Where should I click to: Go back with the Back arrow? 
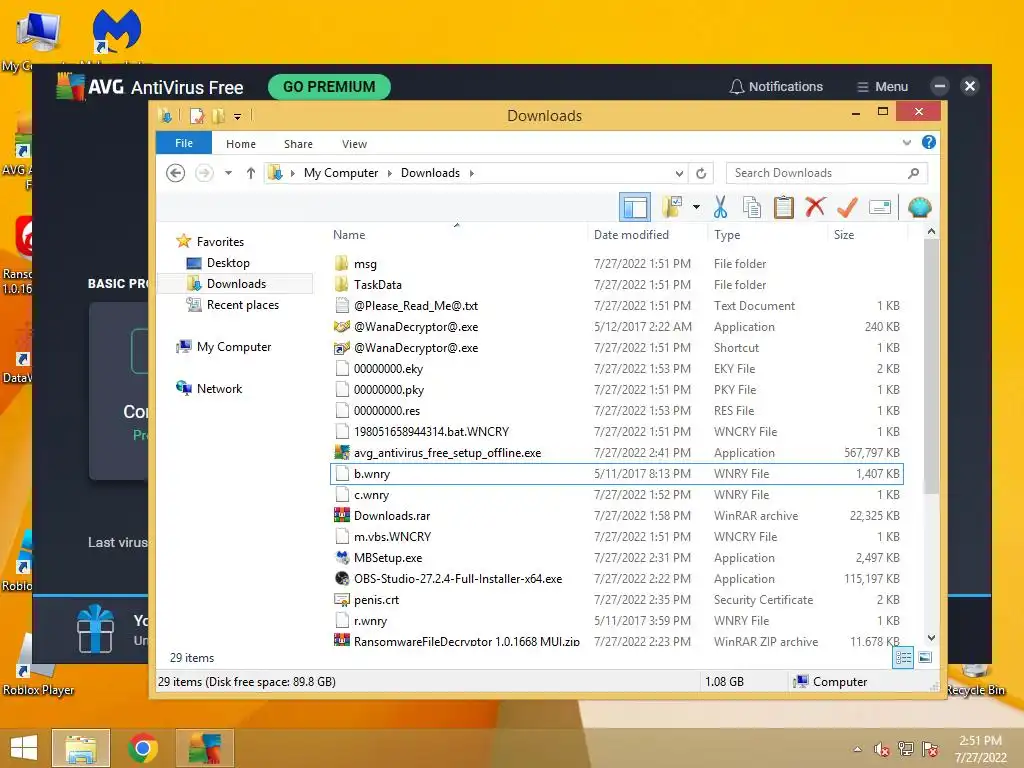click(175, 173)
